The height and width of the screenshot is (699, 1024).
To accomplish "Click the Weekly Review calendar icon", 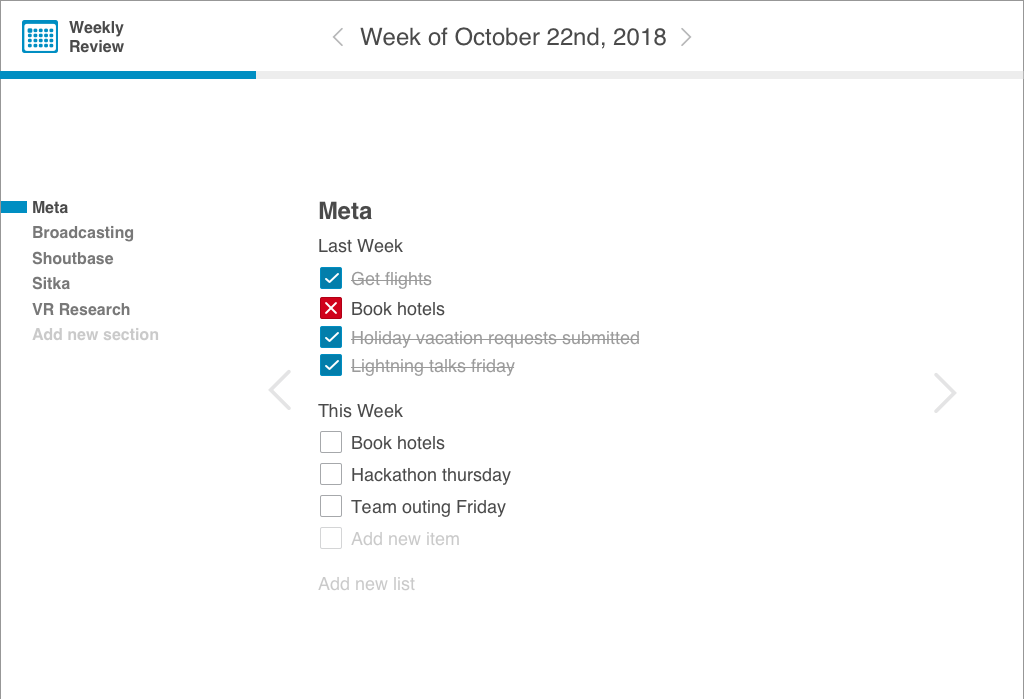I will (x=39, y=36).
